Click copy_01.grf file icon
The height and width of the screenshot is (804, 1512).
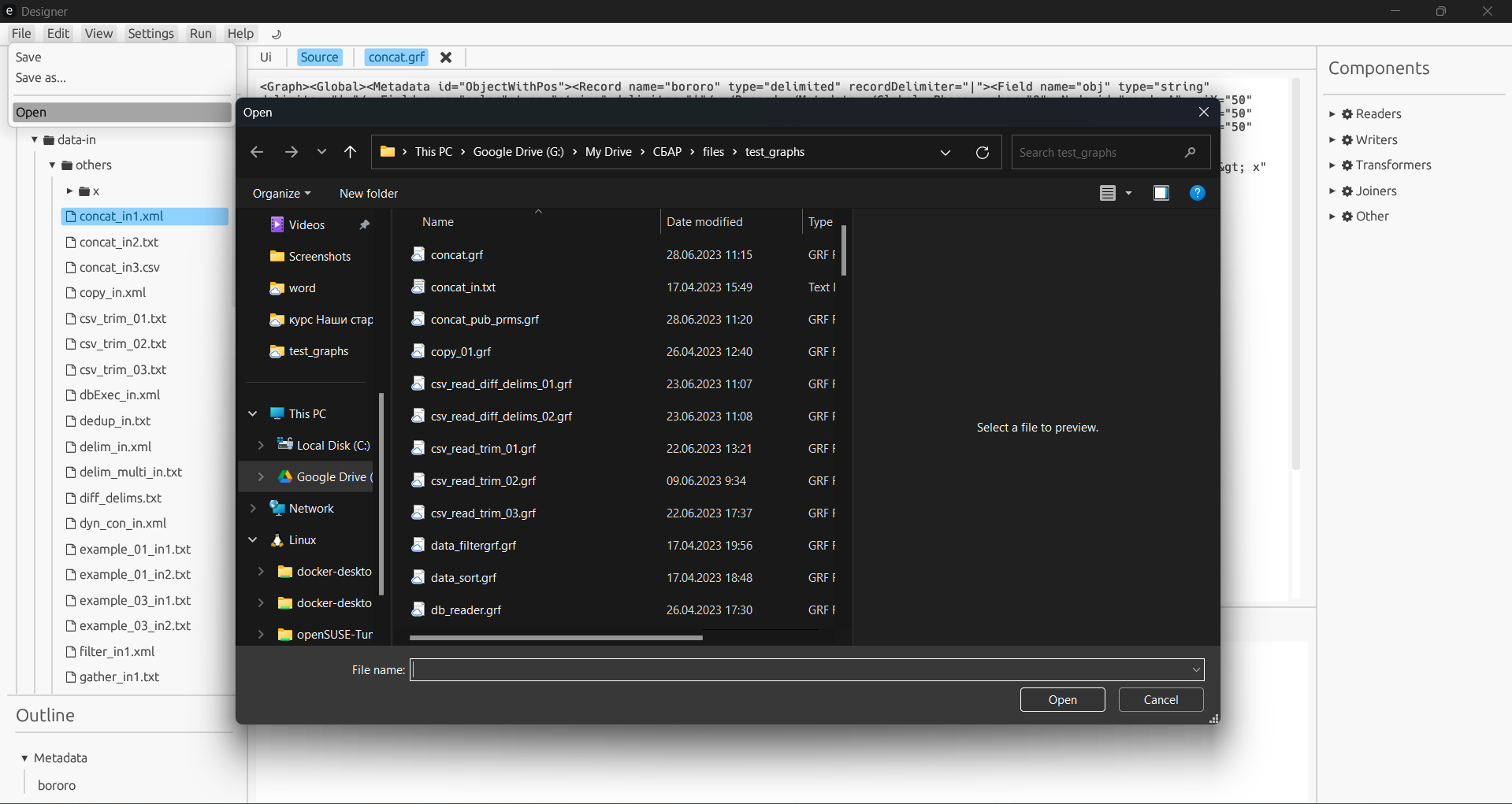coord(418,351)
